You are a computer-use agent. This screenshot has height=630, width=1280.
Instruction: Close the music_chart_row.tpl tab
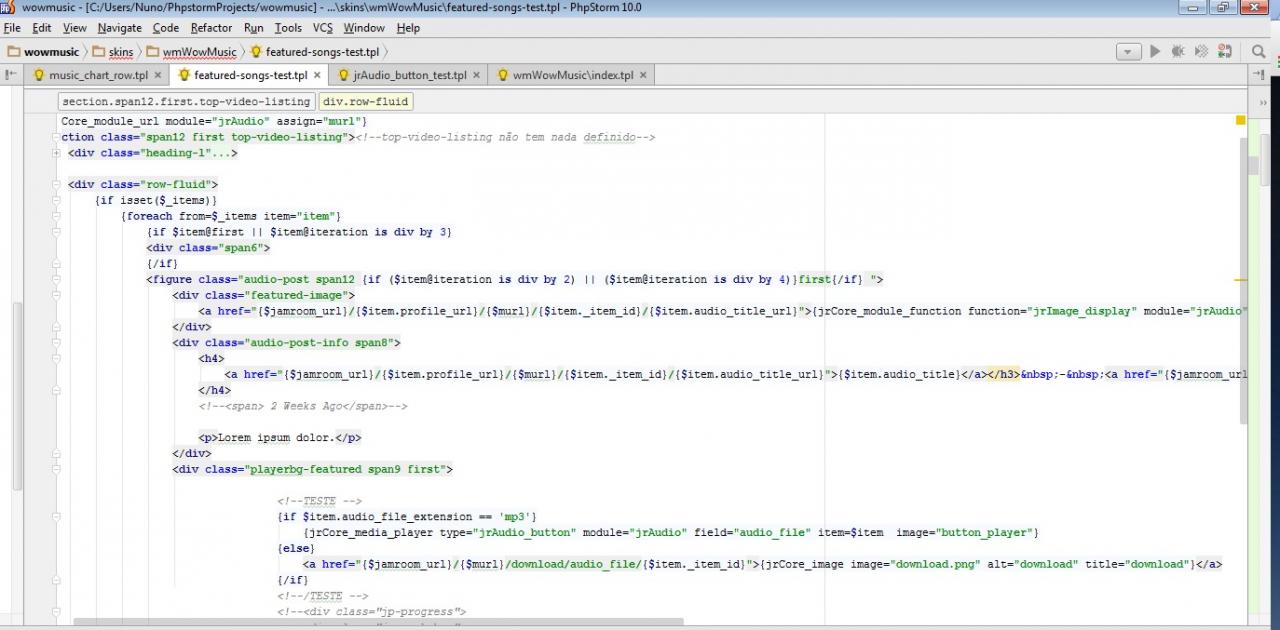pos(158,75)
